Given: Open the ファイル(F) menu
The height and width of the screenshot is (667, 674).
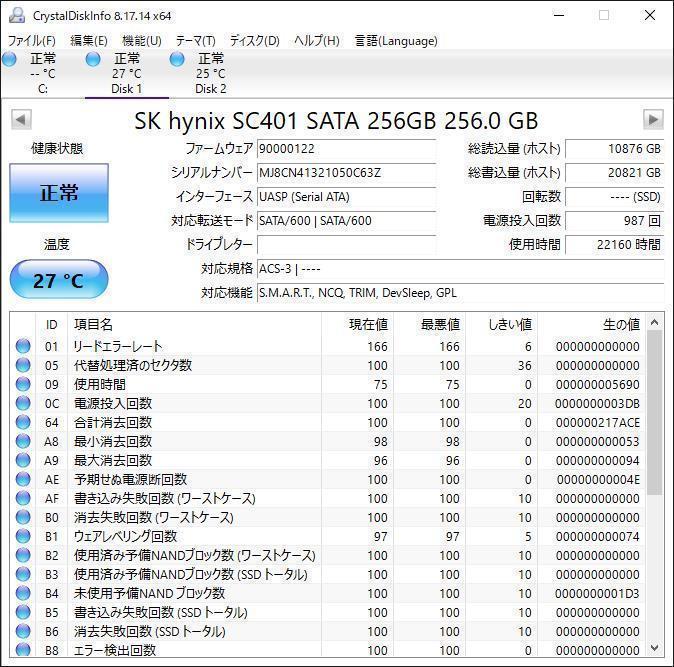Looking at the screenshot, I should (32, 41).
